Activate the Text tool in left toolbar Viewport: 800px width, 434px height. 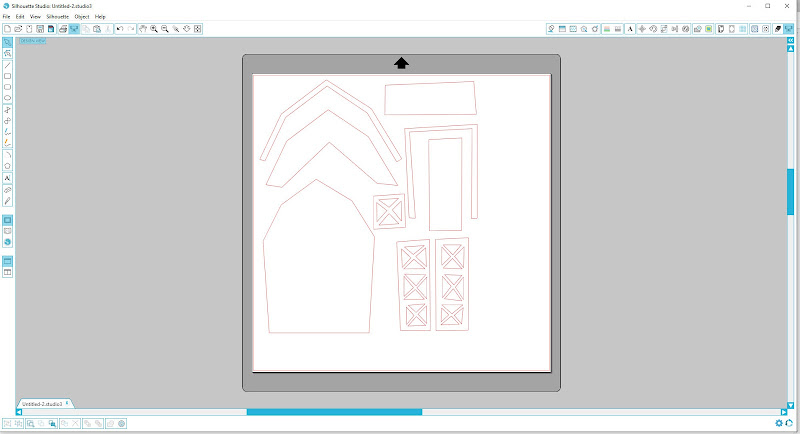(8, 177)
